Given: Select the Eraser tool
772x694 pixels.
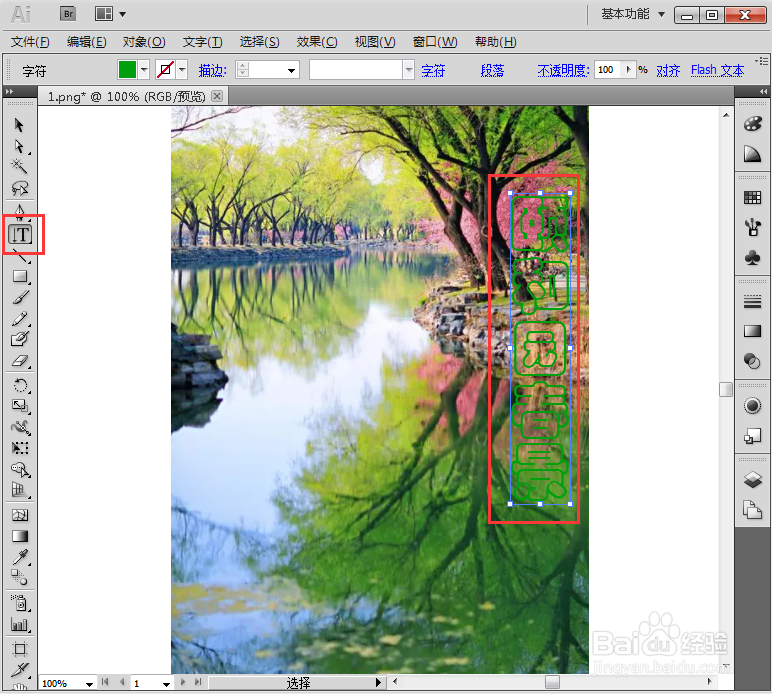Looking at the screenshot, I should click(x=20, y=361).
